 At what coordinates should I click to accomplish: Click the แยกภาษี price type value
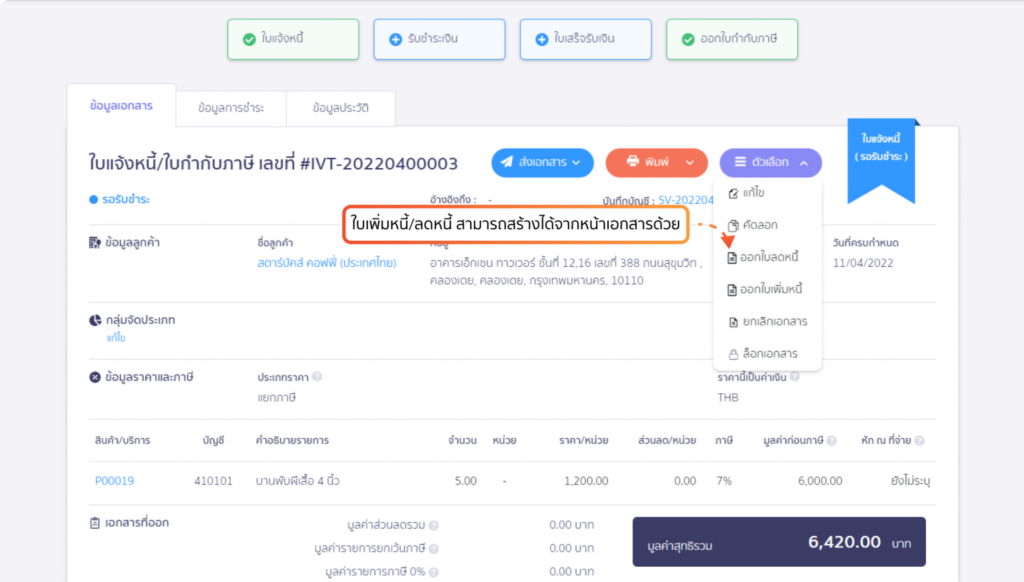[276, 397]
